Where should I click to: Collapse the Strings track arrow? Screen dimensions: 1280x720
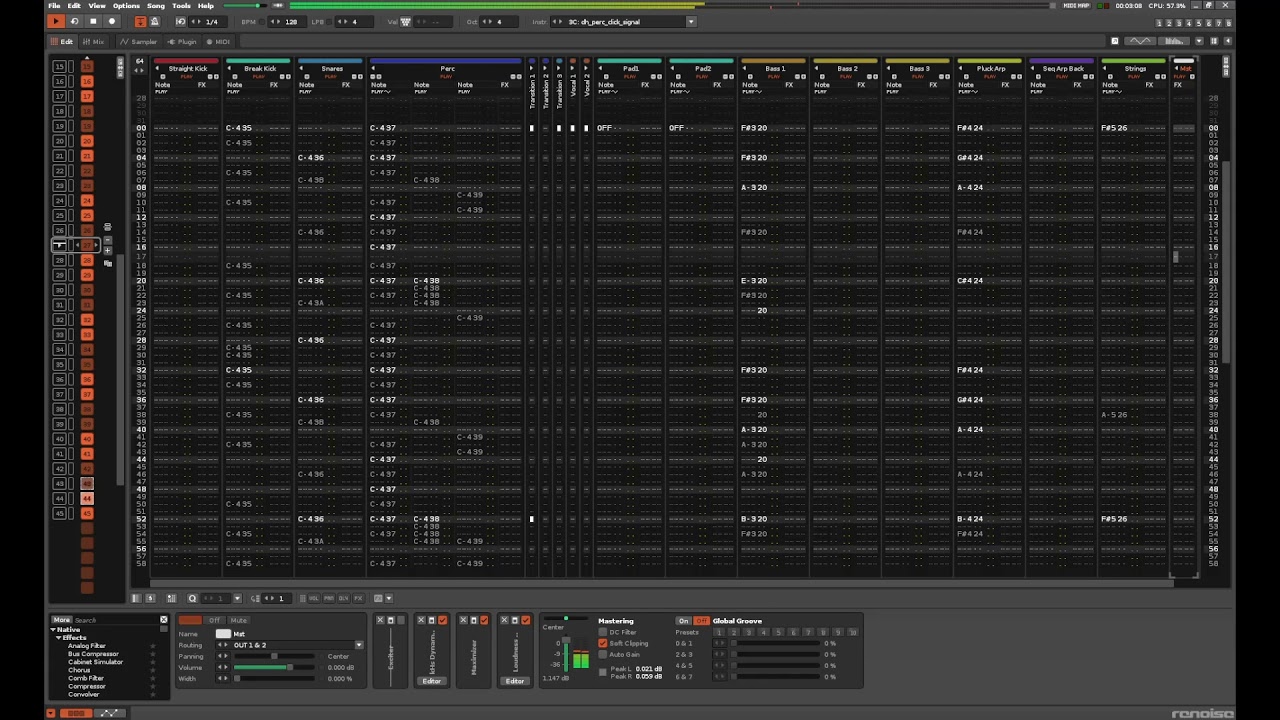(1105, 69)
